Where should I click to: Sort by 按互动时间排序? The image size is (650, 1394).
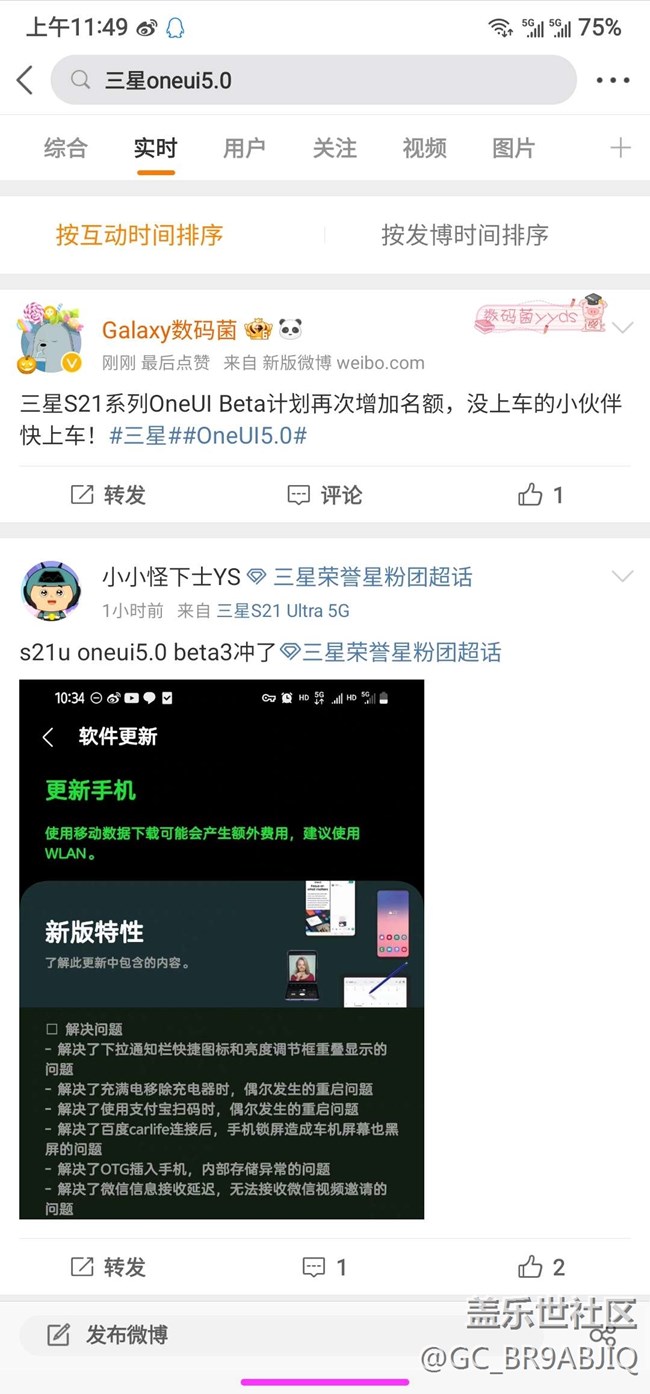tap(139, 235)
